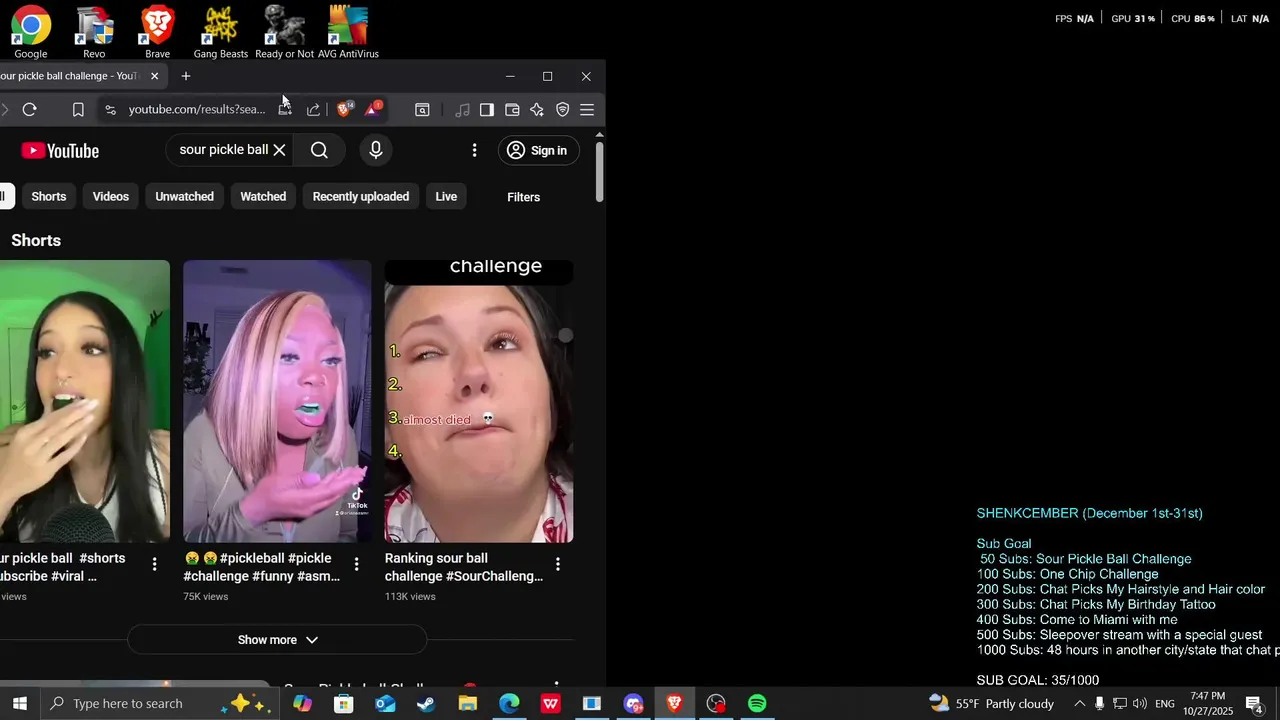The width and height of the screenshot is (1280, 720).
Task: Open the Brave hamburger main menu
Action: coord(587,110)
